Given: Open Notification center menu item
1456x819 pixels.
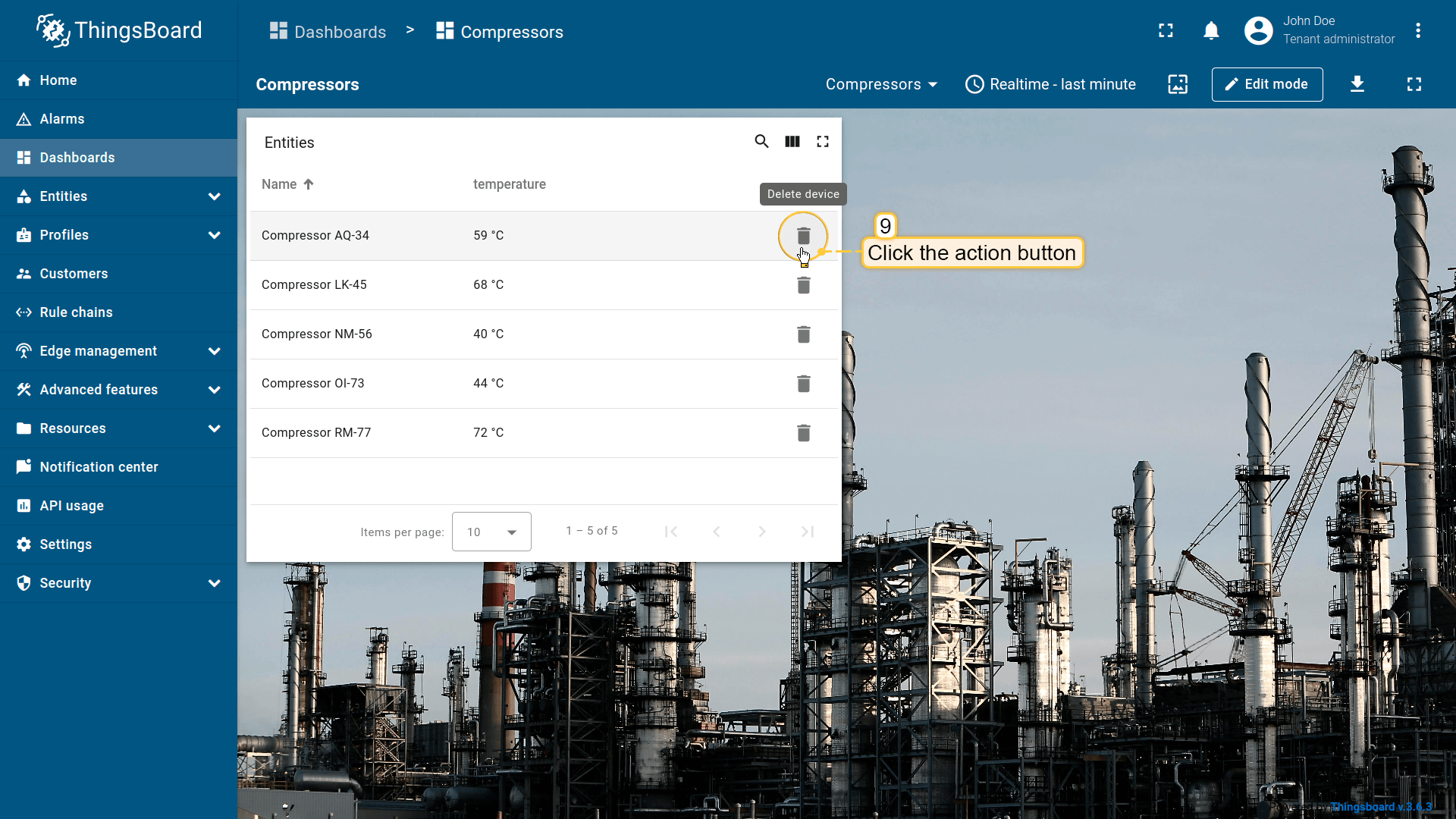Looking at the screenshot, I should point(99,467).
